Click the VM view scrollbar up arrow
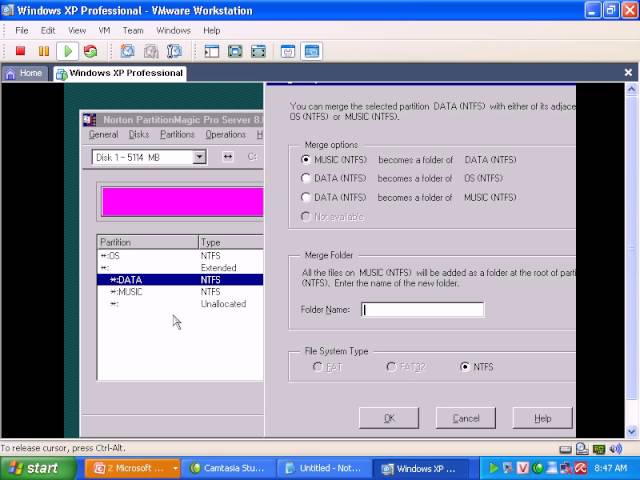The height and width of the screenshot is (480, 640). 631,89
